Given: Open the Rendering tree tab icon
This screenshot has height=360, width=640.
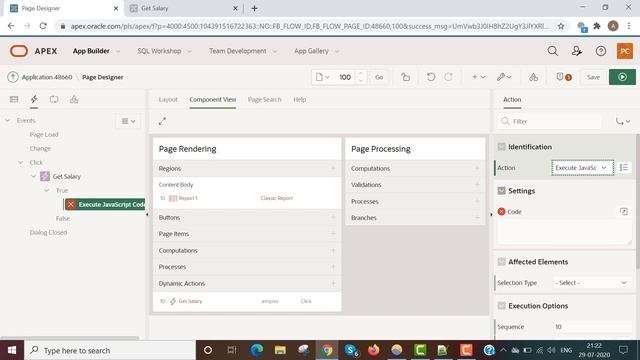Looking at the screenshot, I should click(x=14, y=99).
